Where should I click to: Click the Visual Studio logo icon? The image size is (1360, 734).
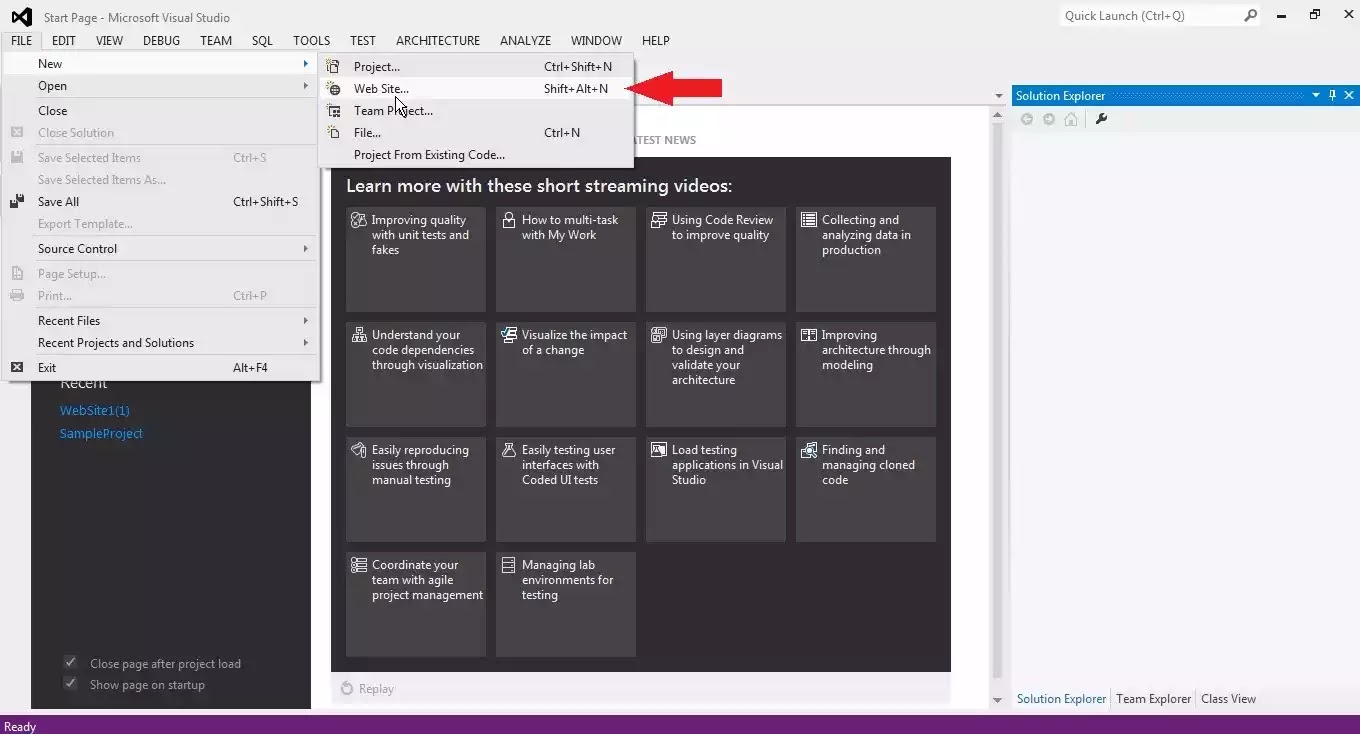point(22,17)
